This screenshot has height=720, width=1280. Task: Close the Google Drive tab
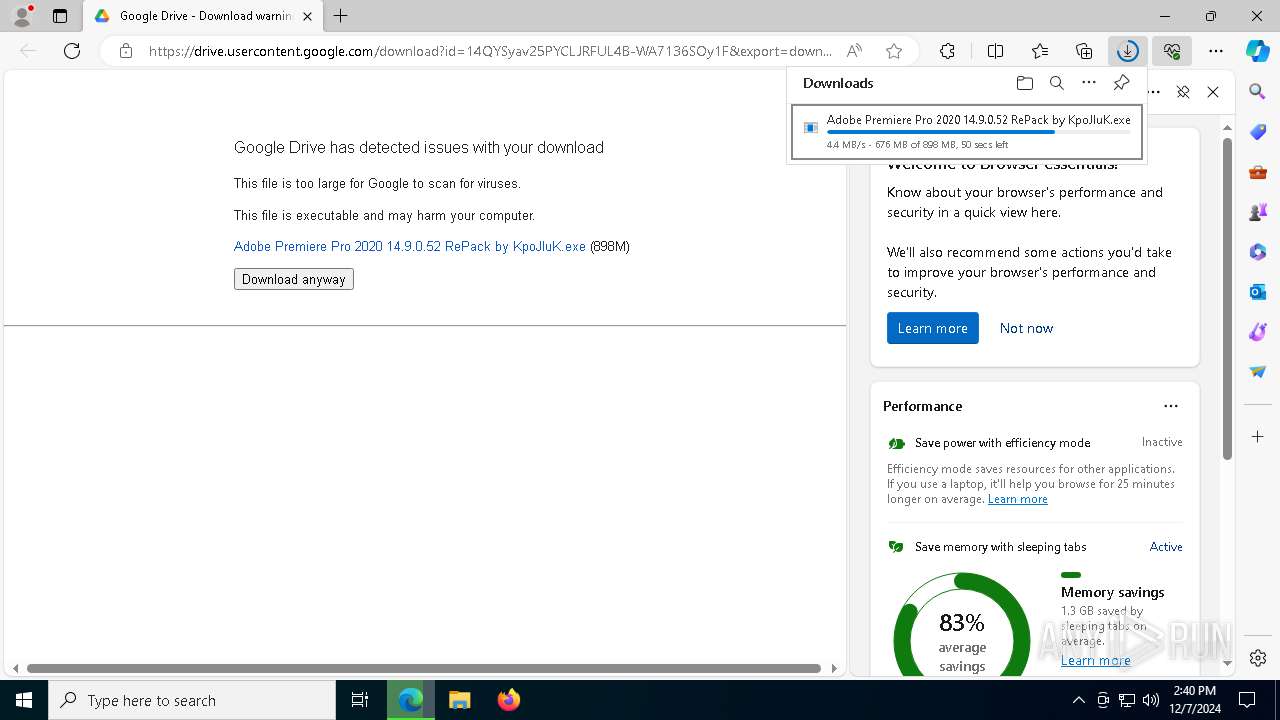pos(308,16)
